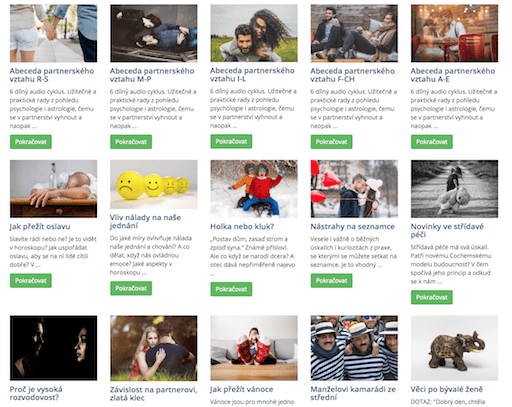Click Pokračovat under Abeceda partnerského vztahu A-E
Image resolution: width=512 pixels, height=407 pixels.
point(432,142)
